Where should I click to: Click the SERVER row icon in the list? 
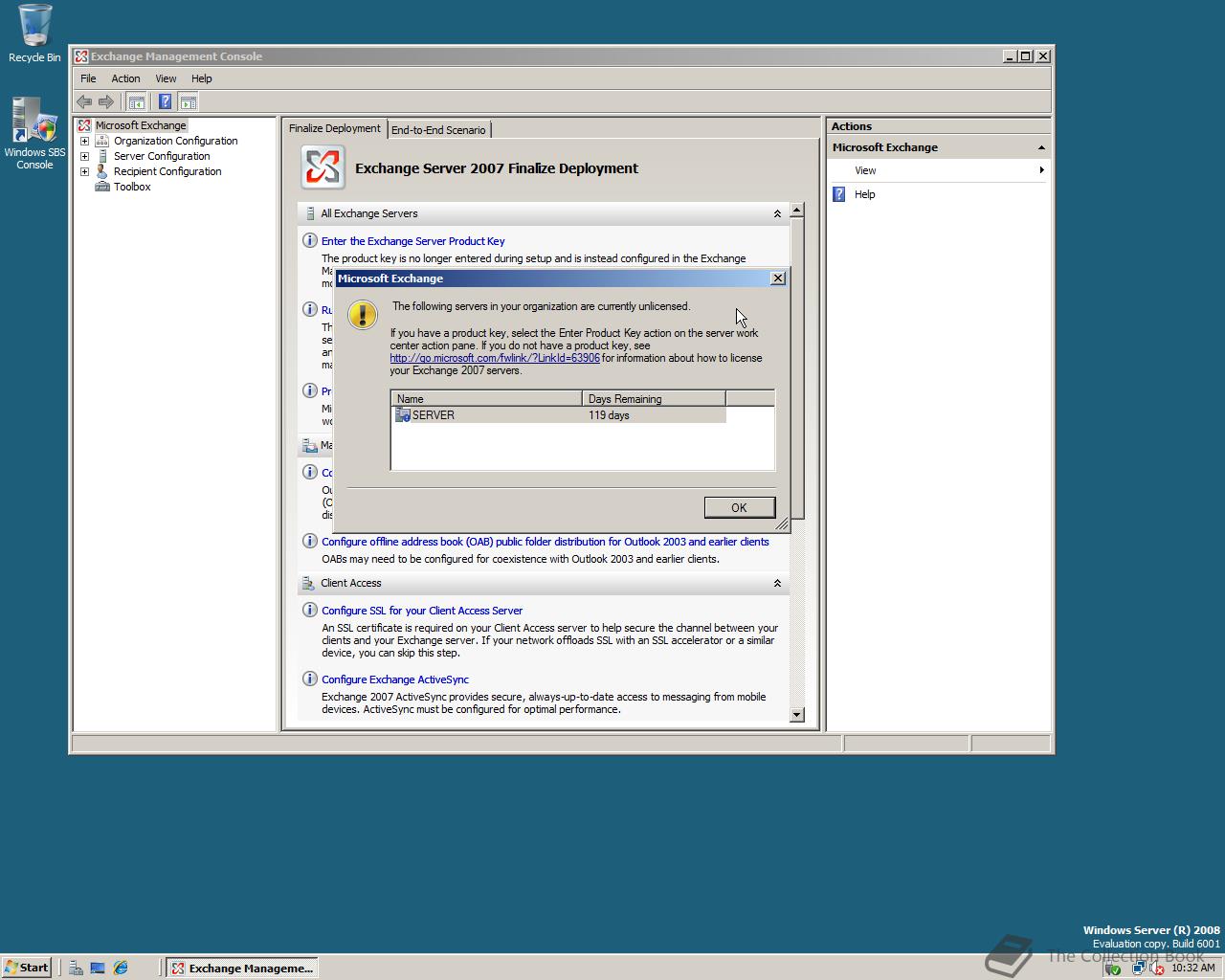403,414
